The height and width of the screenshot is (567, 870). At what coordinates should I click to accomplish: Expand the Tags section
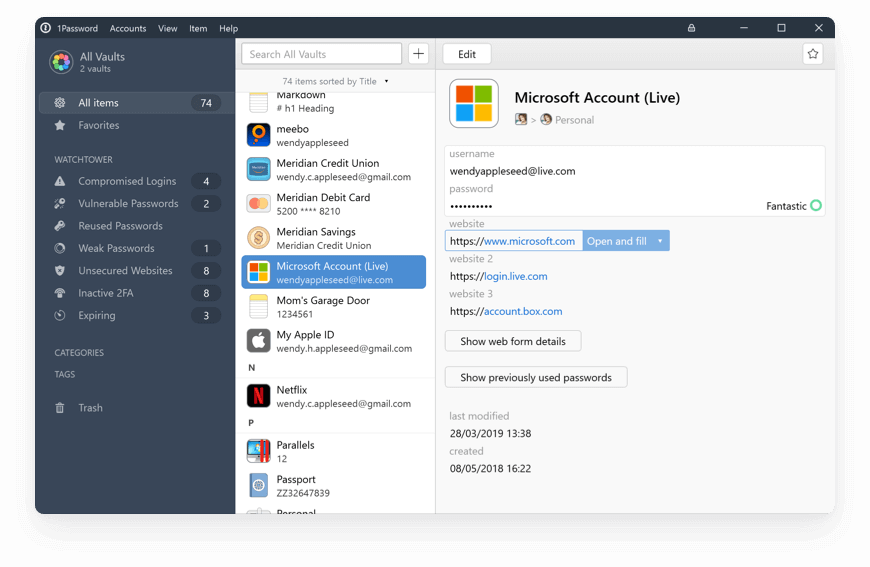pos(65,374)
